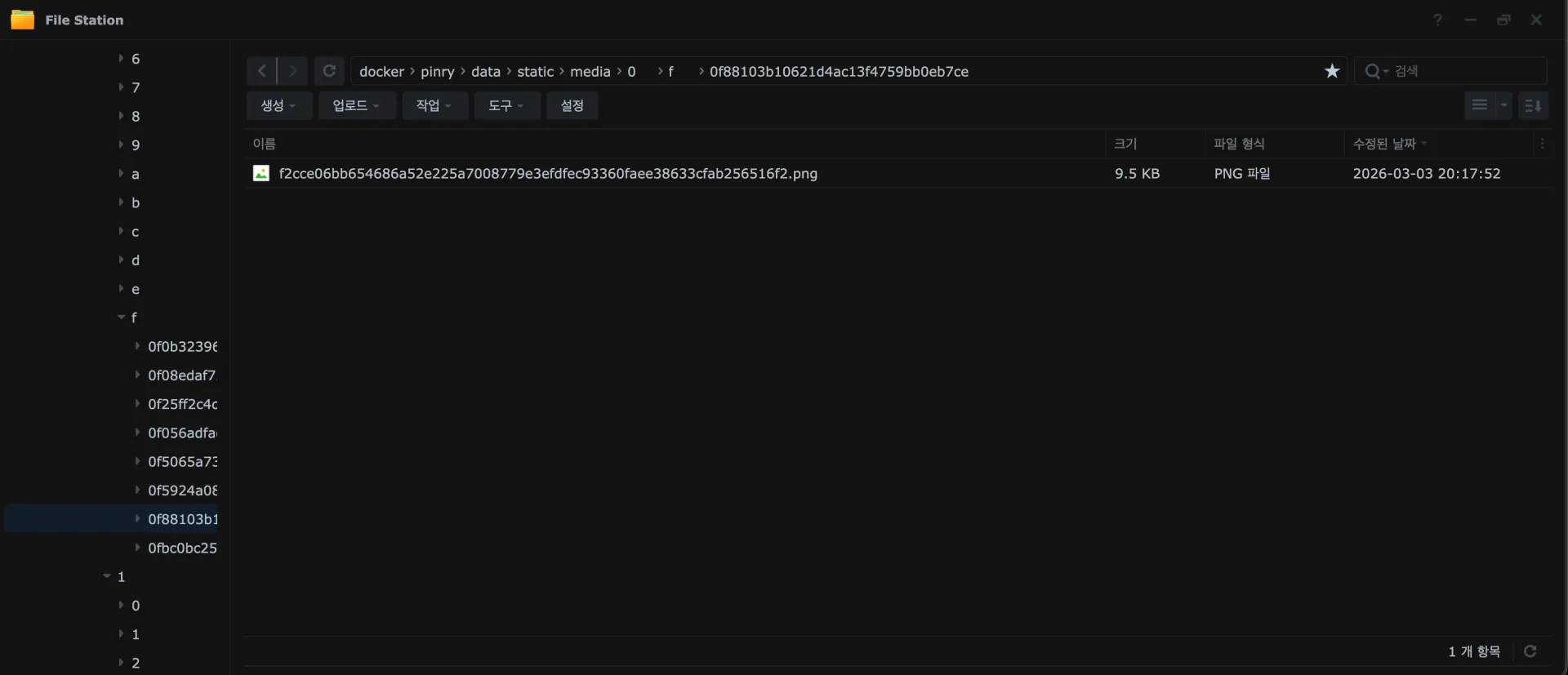
Task: Click media in the breadcrumb path
Action: (590, 72)
